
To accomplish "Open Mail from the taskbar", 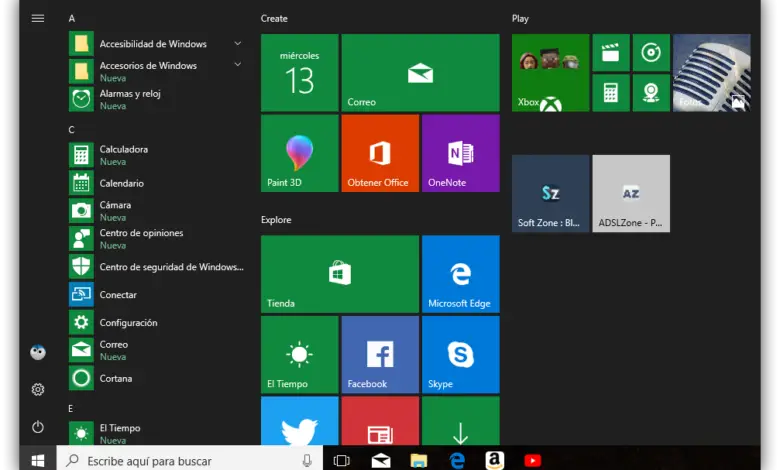I will [381, 461].
